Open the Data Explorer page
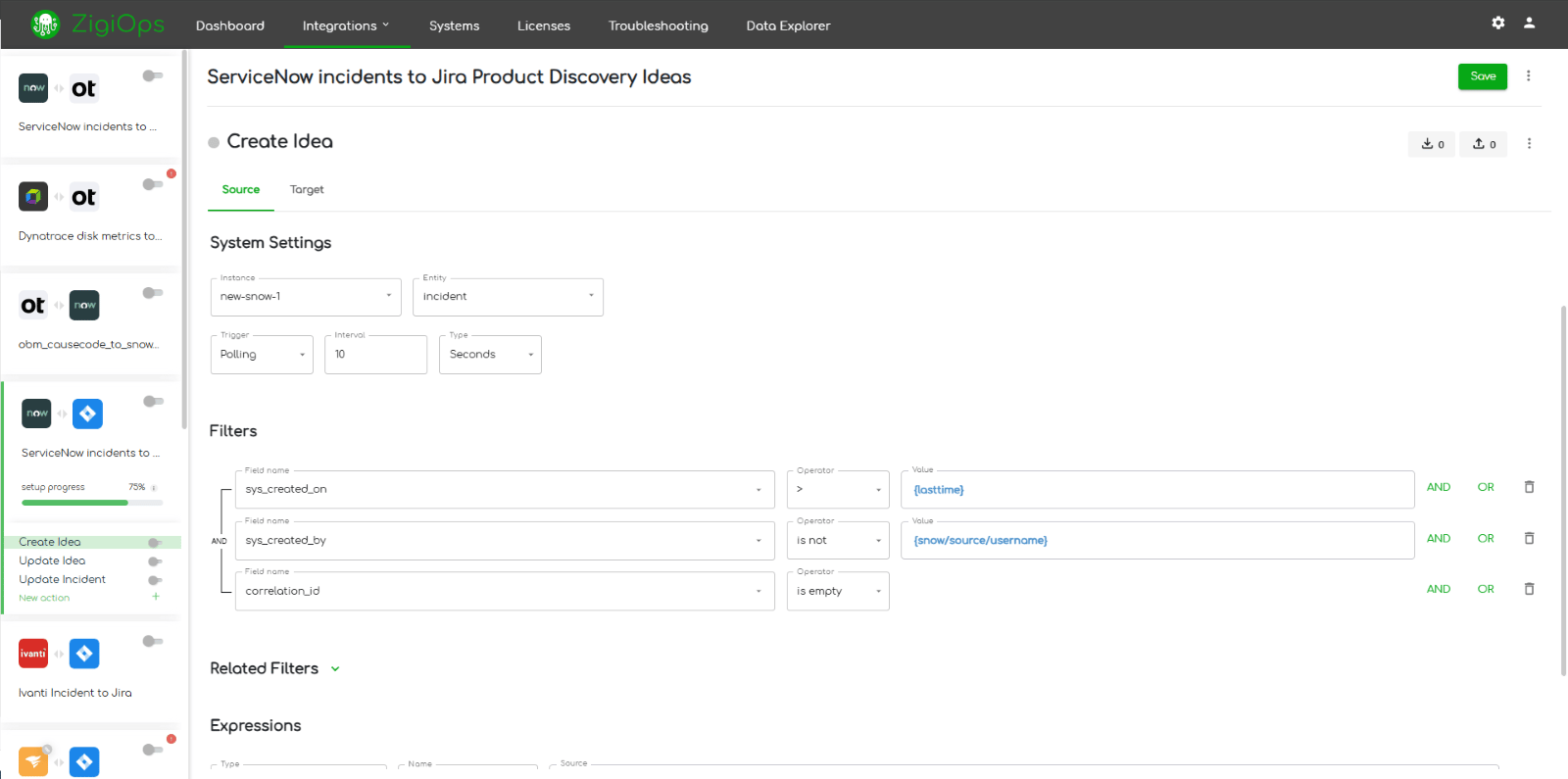 pos(788,25)
